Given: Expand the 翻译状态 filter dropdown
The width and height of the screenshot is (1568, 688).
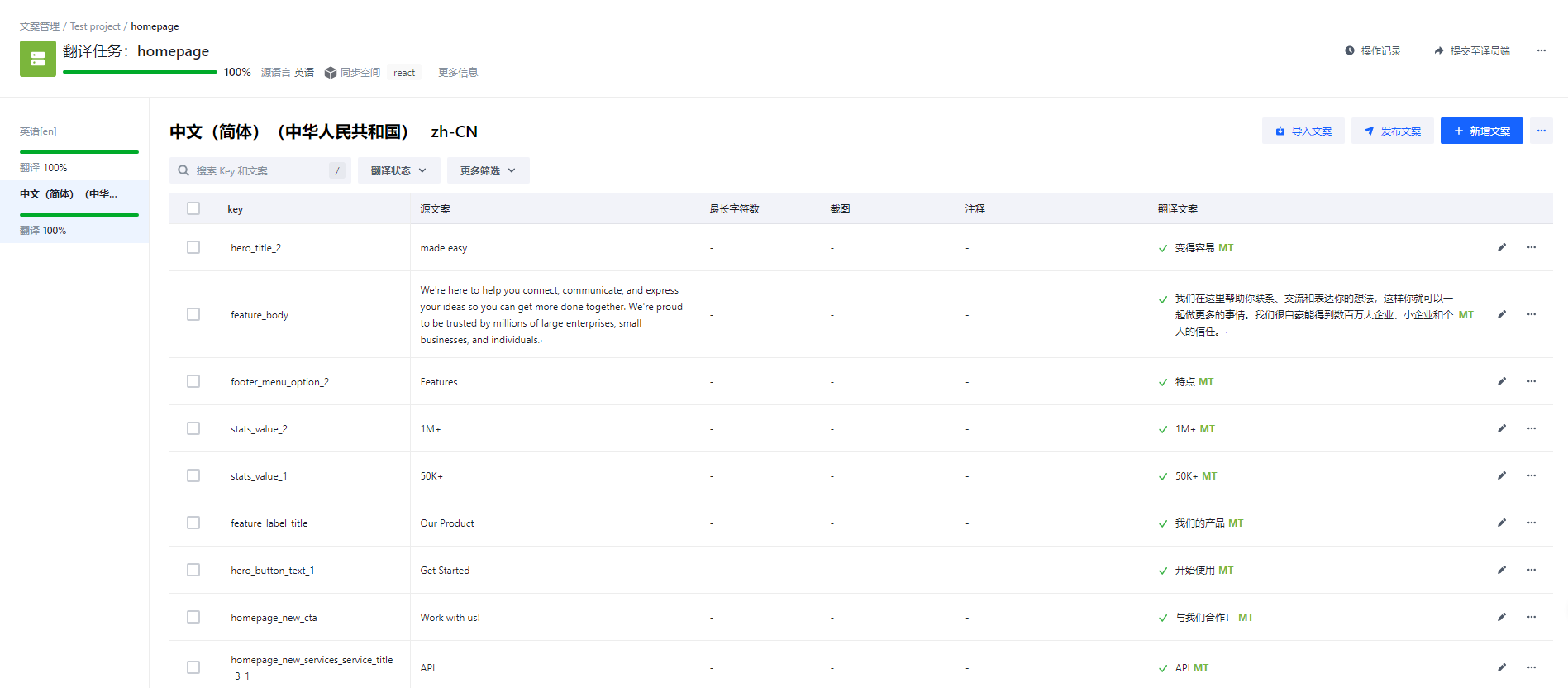Looking at the screenshot, I should 398,170.
